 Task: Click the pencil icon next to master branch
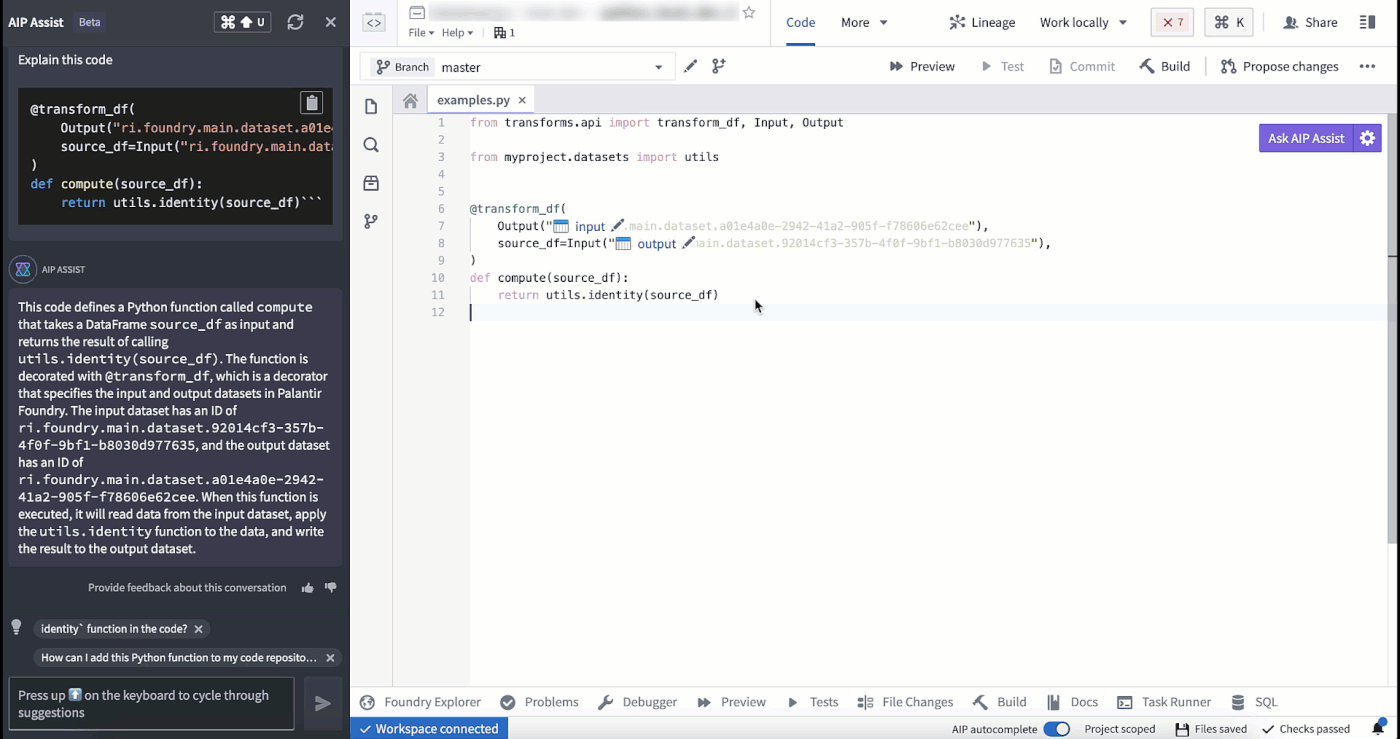click(690, 67)
